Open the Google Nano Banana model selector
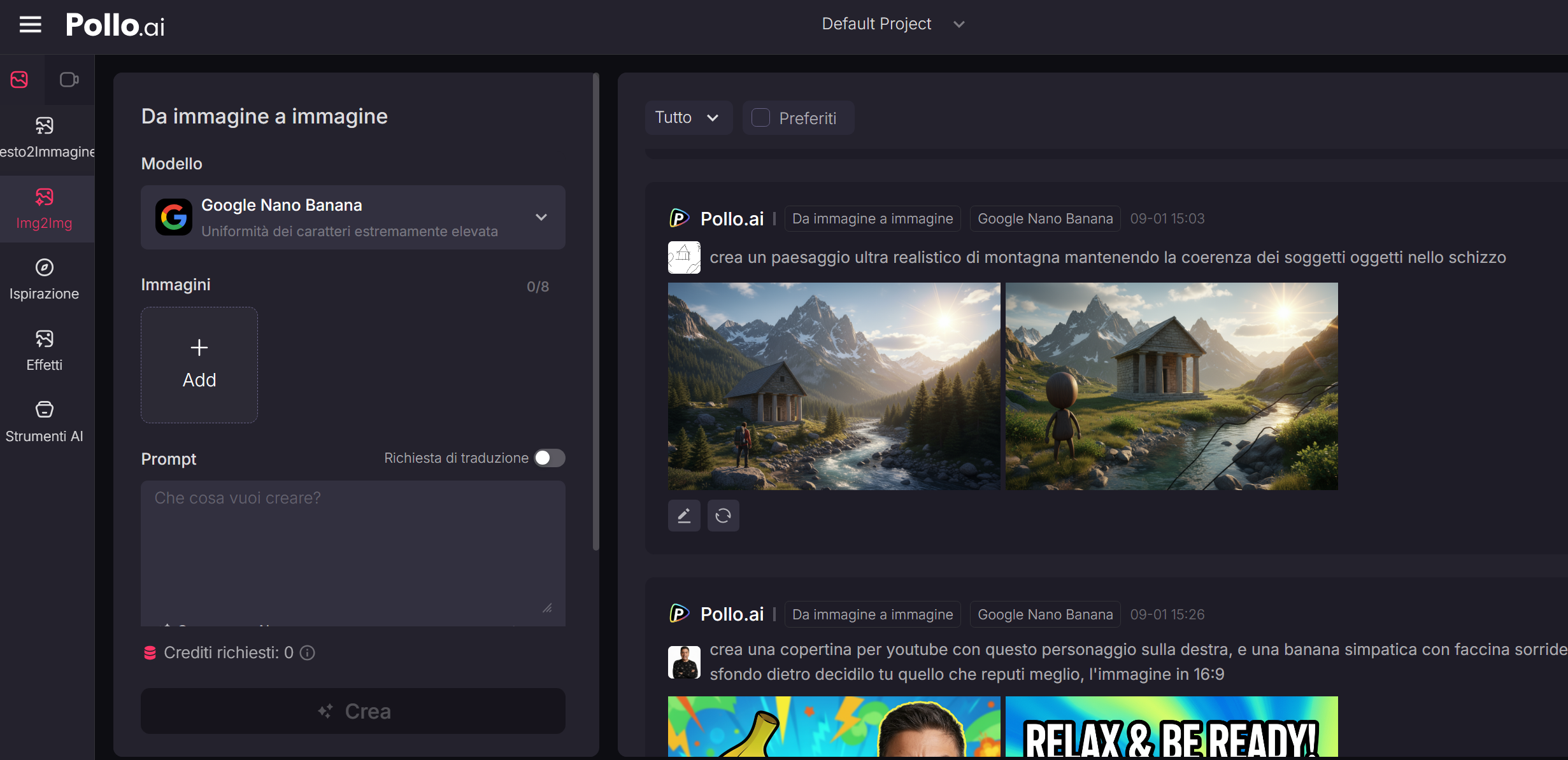Viewport: 1568px width, 760px height. point(353,217)
